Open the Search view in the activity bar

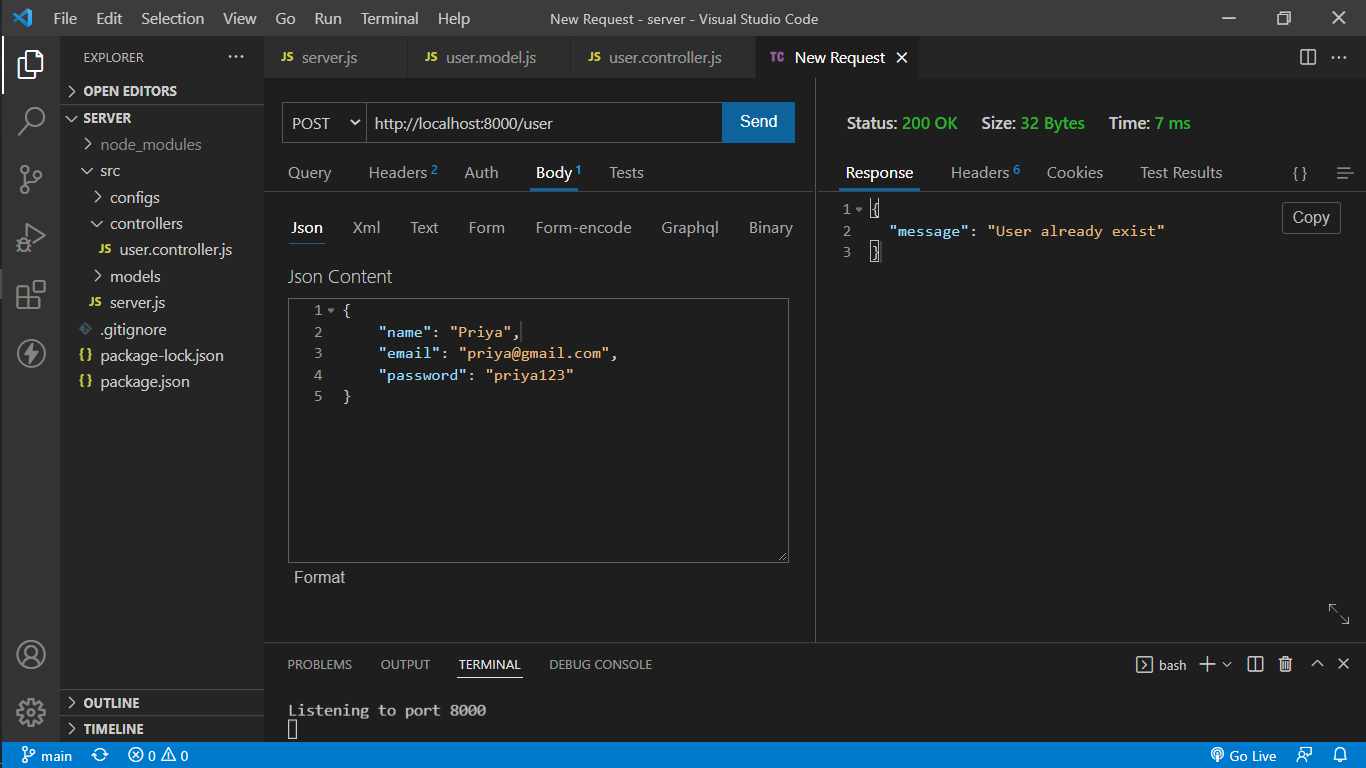click(x=31, y=120)
